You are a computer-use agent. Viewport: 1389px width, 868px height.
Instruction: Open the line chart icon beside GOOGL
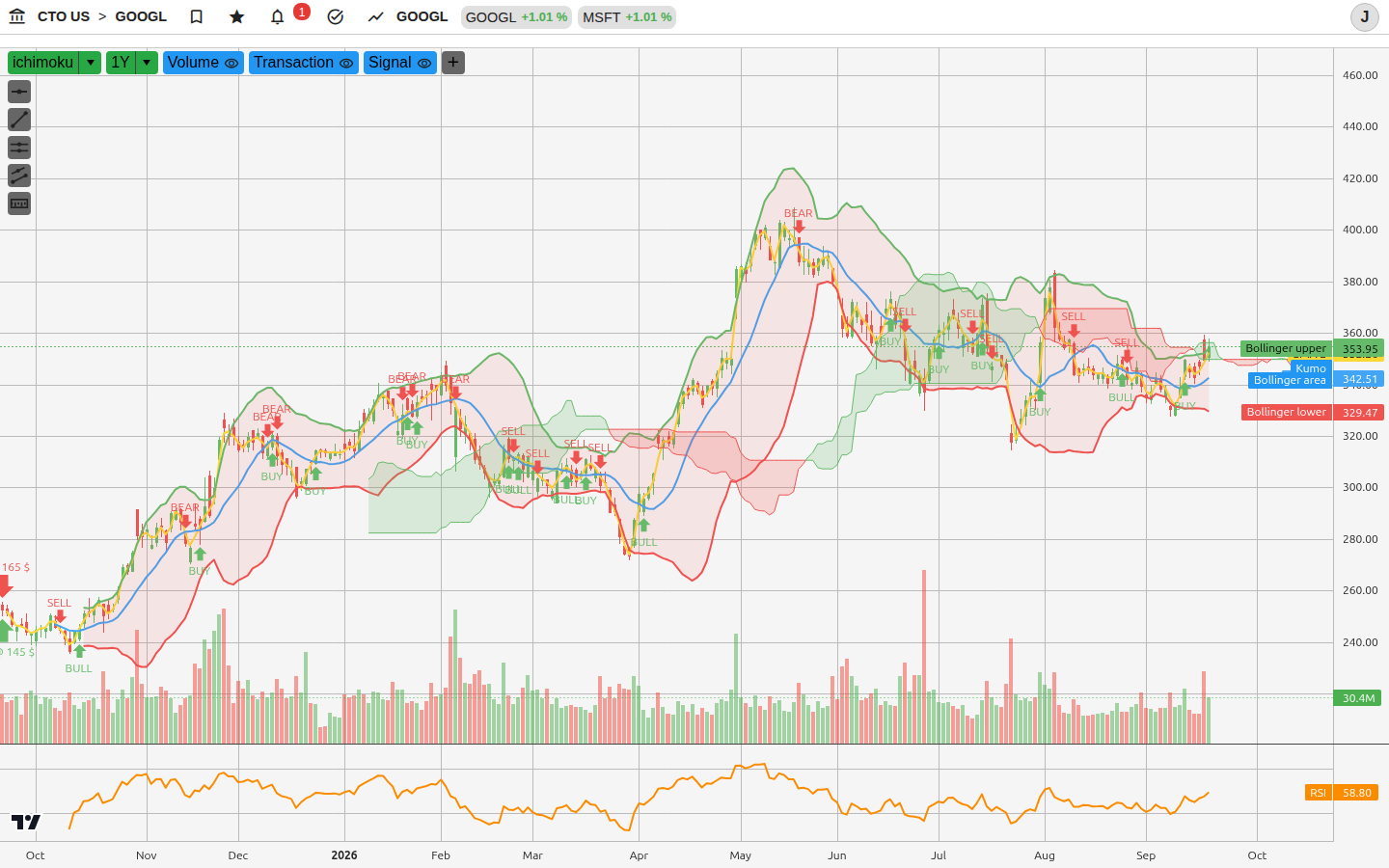pos(376,16)
